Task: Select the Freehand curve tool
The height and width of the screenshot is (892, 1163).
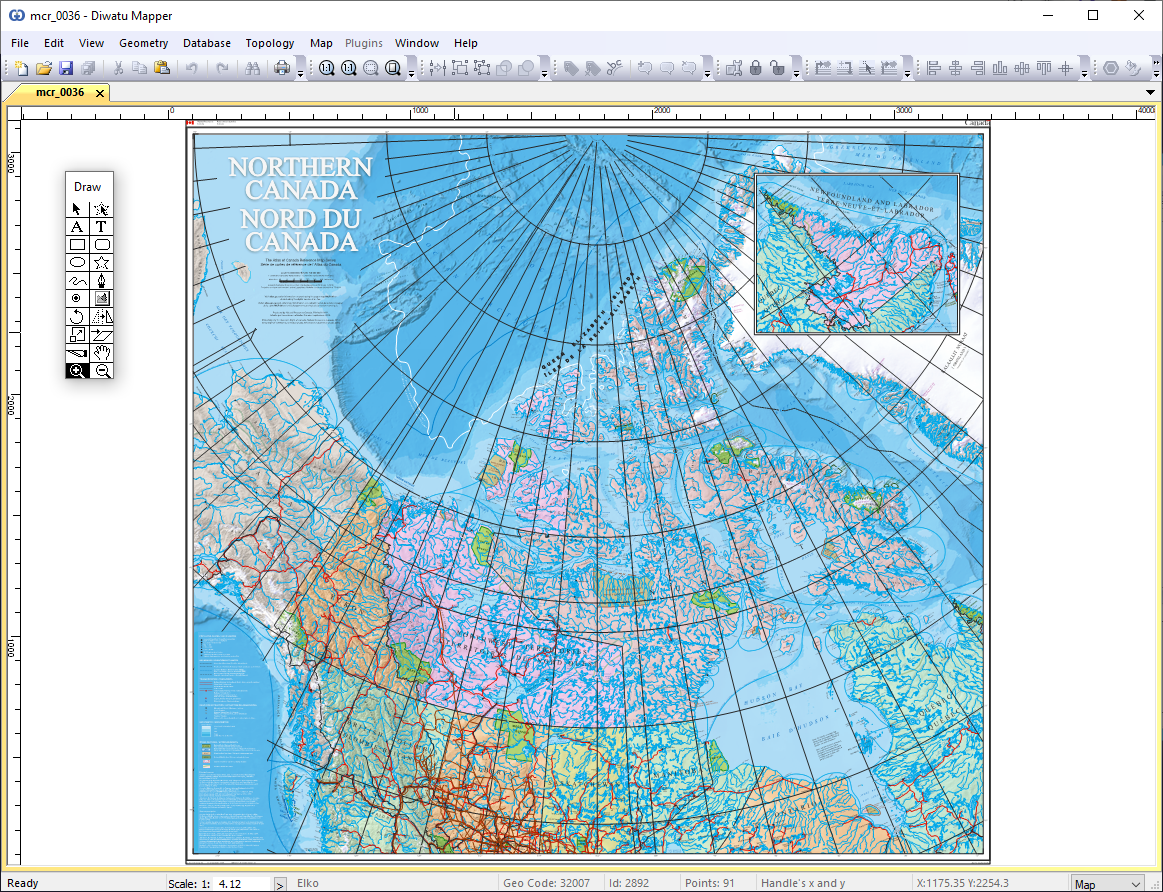Action: click(x=77, y=280)
